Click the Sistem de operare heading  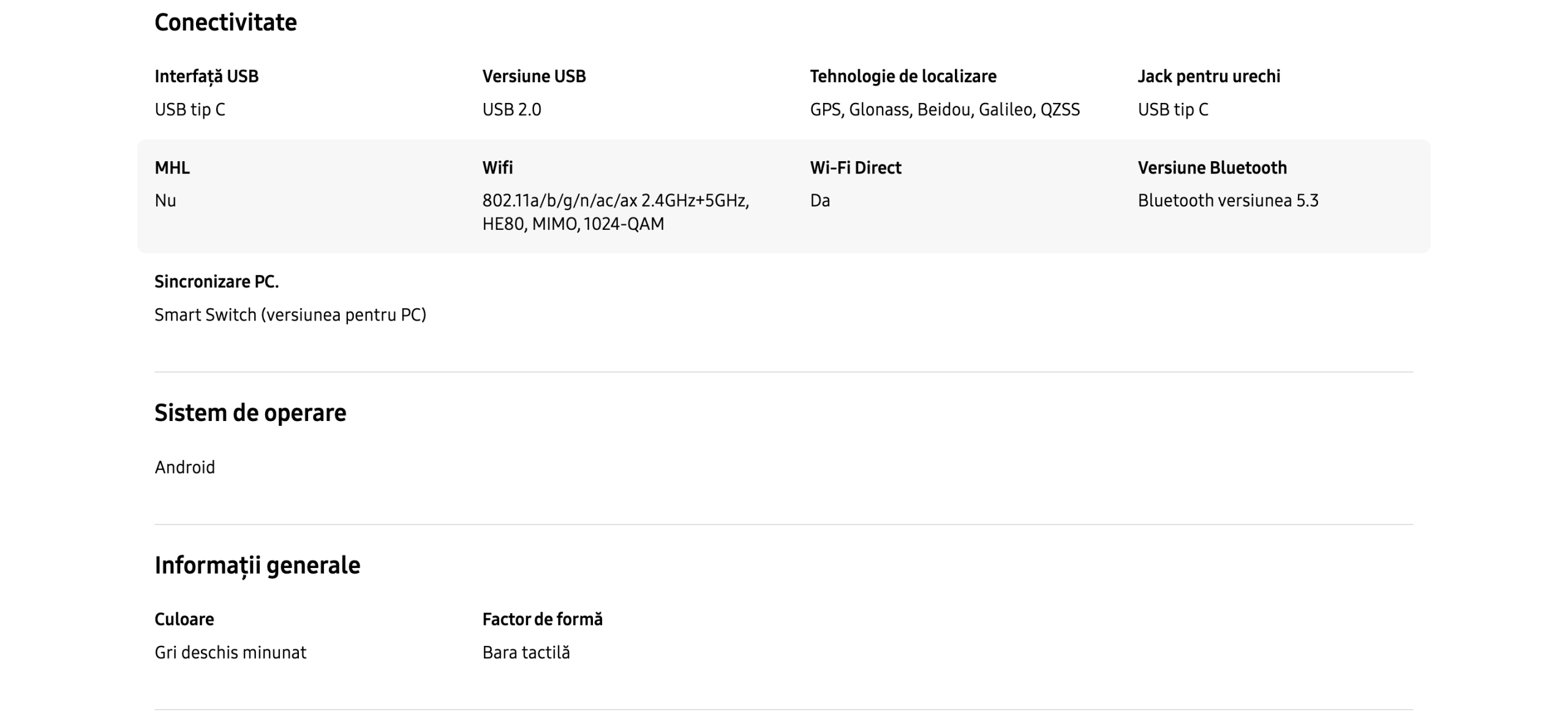click(x=250, y=413)
